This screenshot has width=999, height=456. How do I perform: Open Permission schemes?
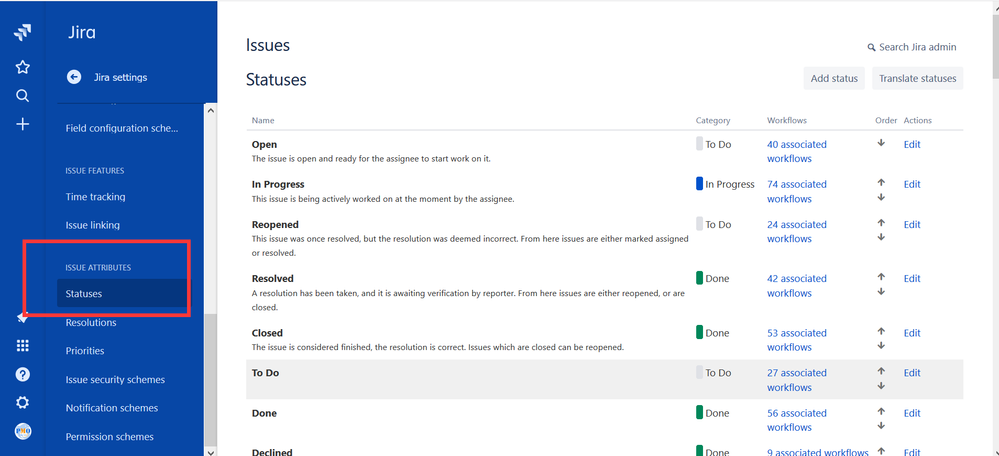(110, 437)
